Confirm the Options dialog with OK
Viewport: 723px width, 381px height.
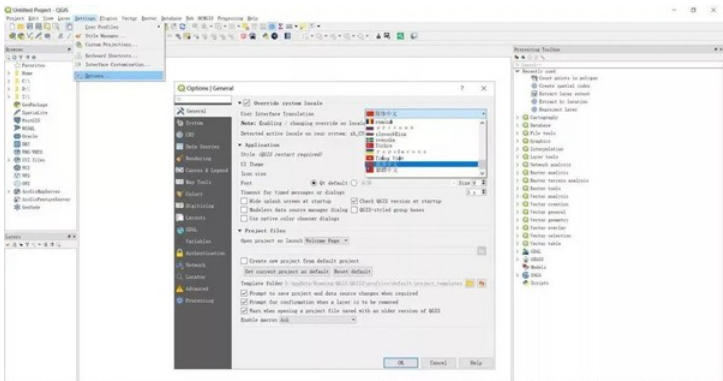(401, 363)
